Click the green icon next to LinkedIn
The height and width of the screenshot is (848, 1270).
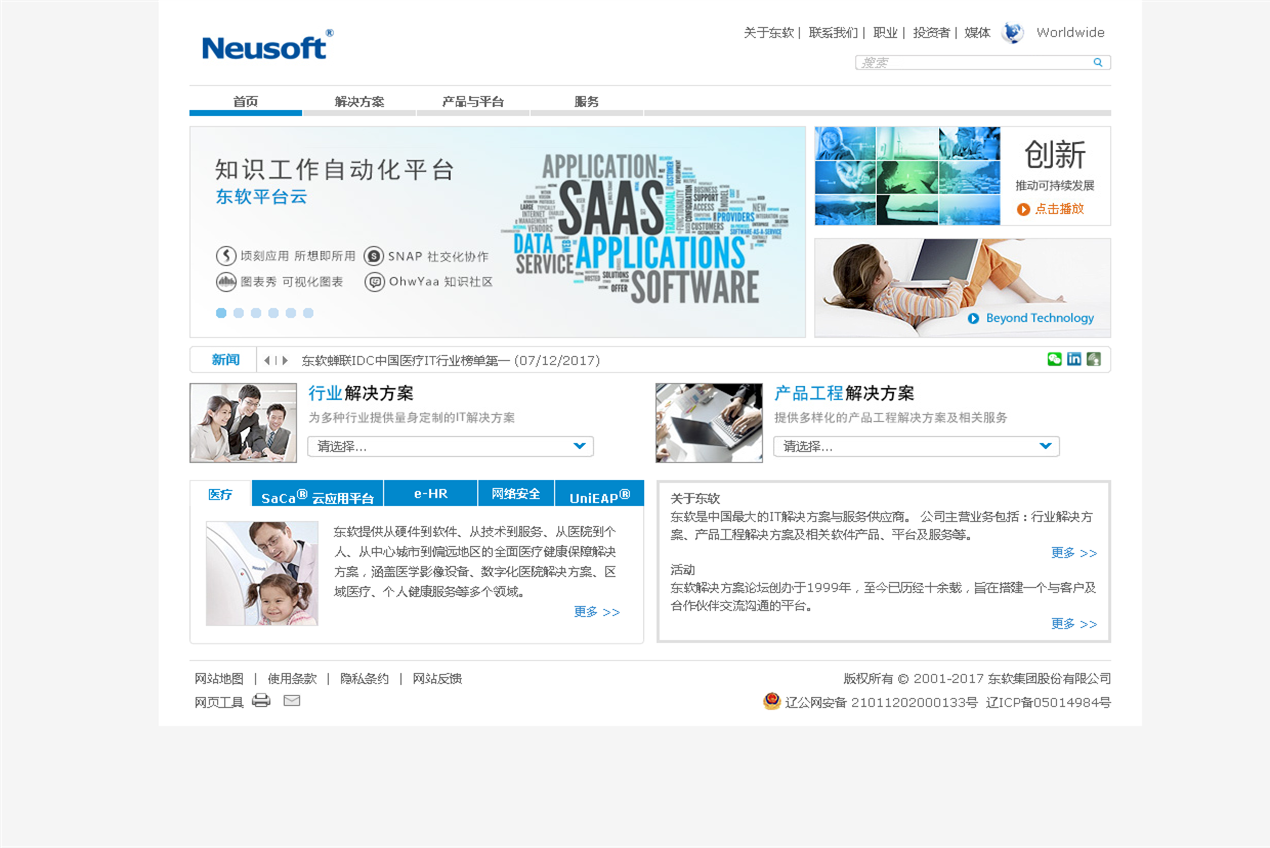tap(1094, 359)
